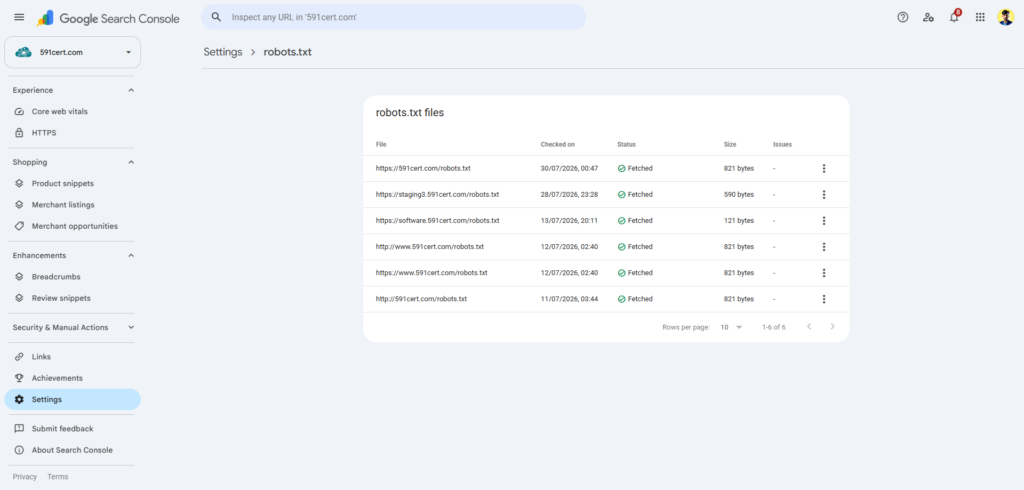This screenshot has height=490, width=1024.
Task: Open more options for http://www.591cert.com/robots.txt
Action: [824, 247]
